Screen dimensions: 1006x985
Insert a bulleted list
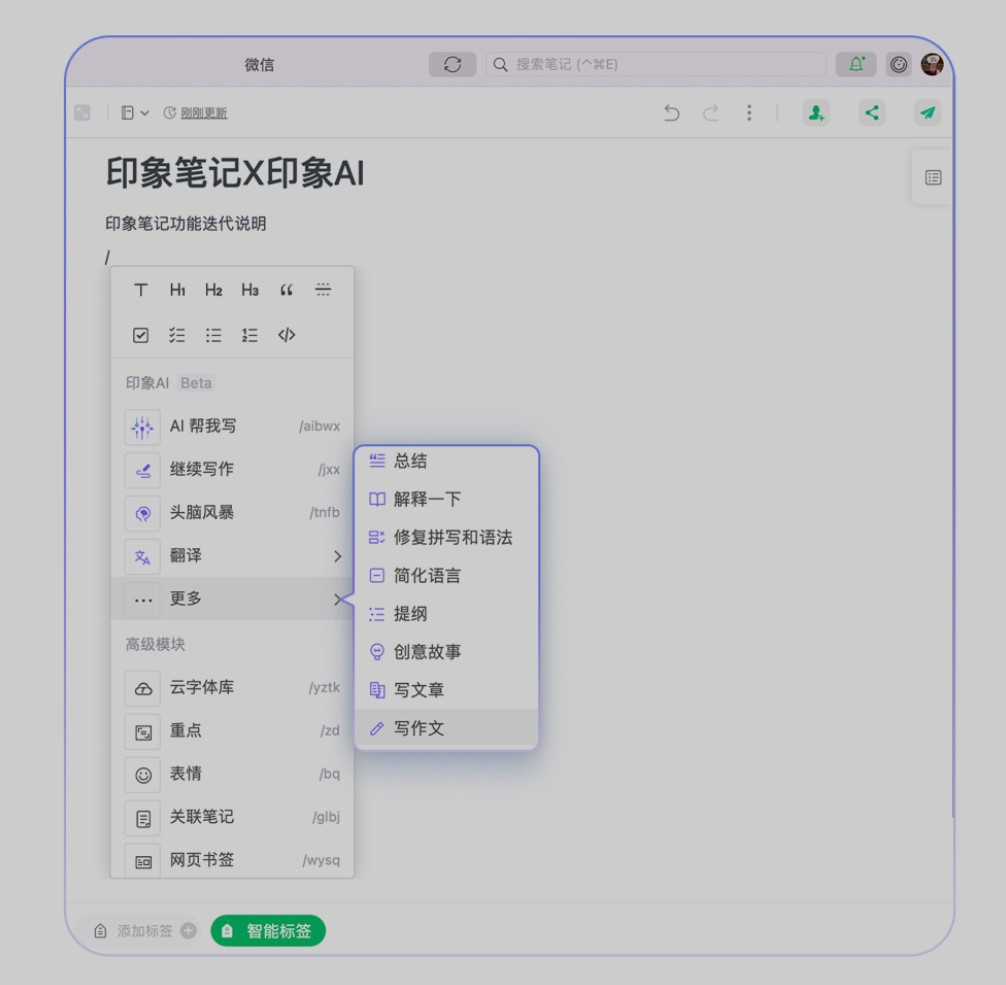click(x=214, y=335)
